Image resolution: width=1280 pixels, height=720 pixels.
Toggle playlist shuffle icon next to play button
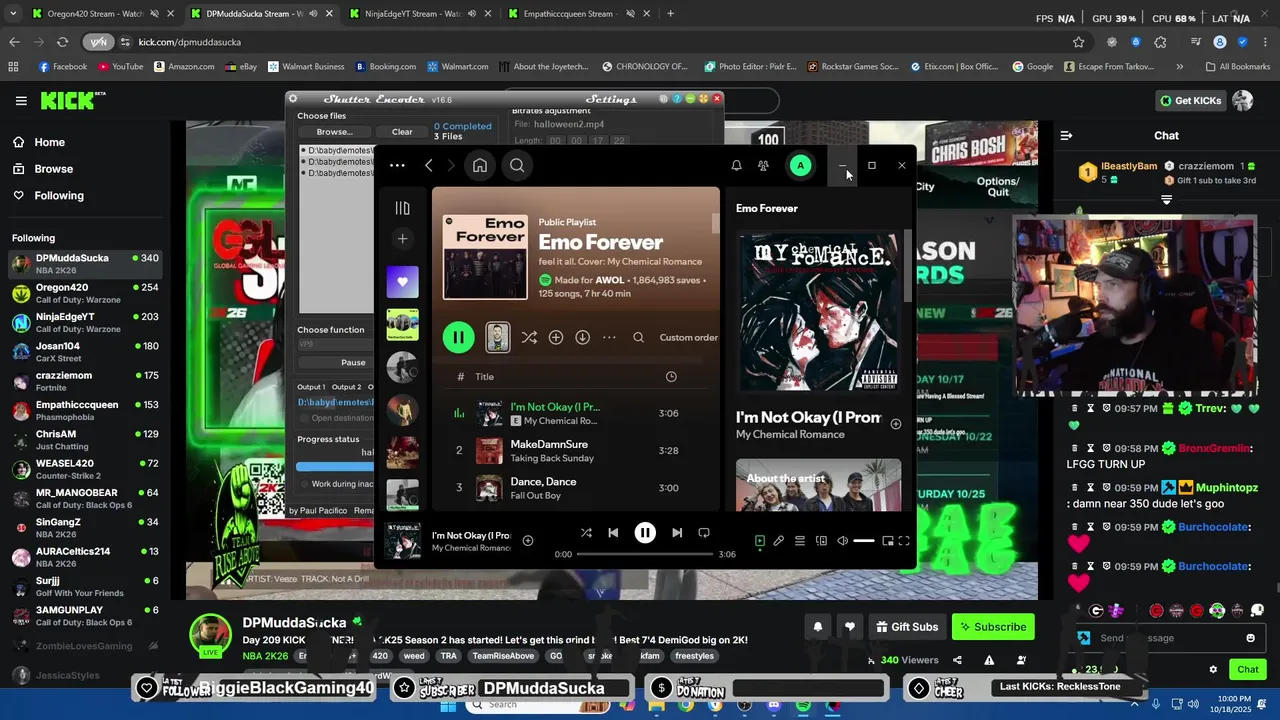coord(529,337)
